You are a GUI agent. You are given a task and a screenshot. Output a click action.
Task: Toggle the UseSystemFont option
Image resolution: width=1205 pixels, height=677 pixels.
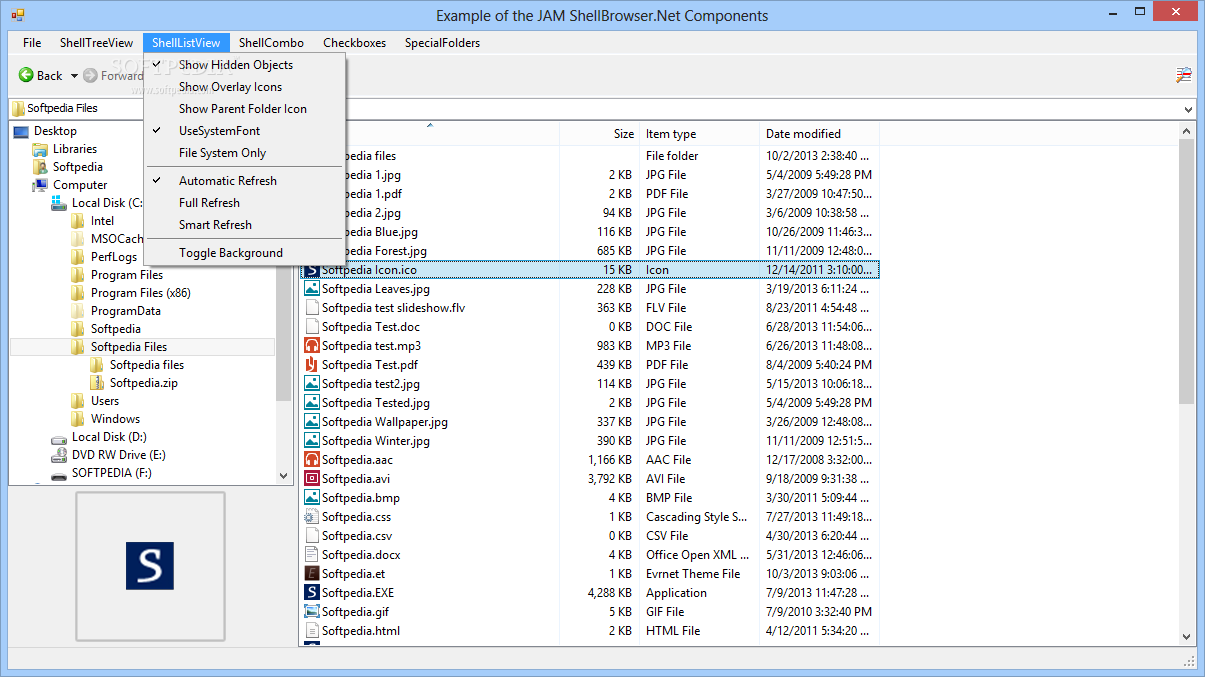245,131
